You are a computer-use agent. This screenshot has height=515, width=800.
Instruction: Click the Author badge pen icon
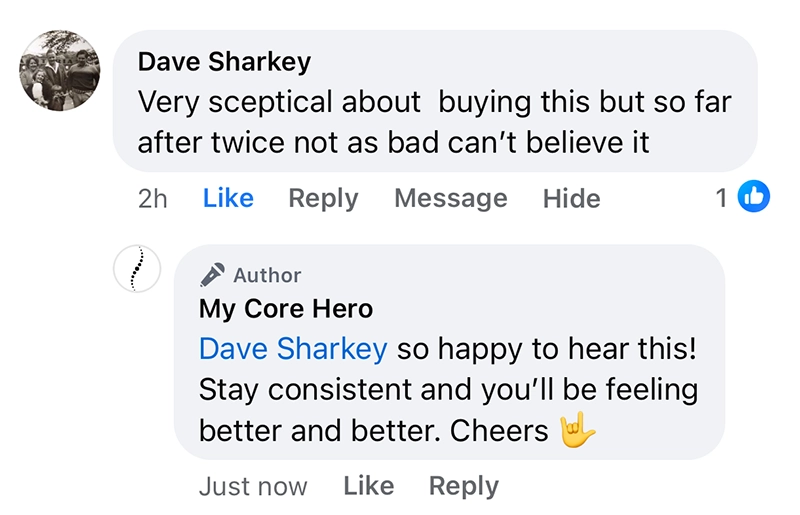coord(212,275)
